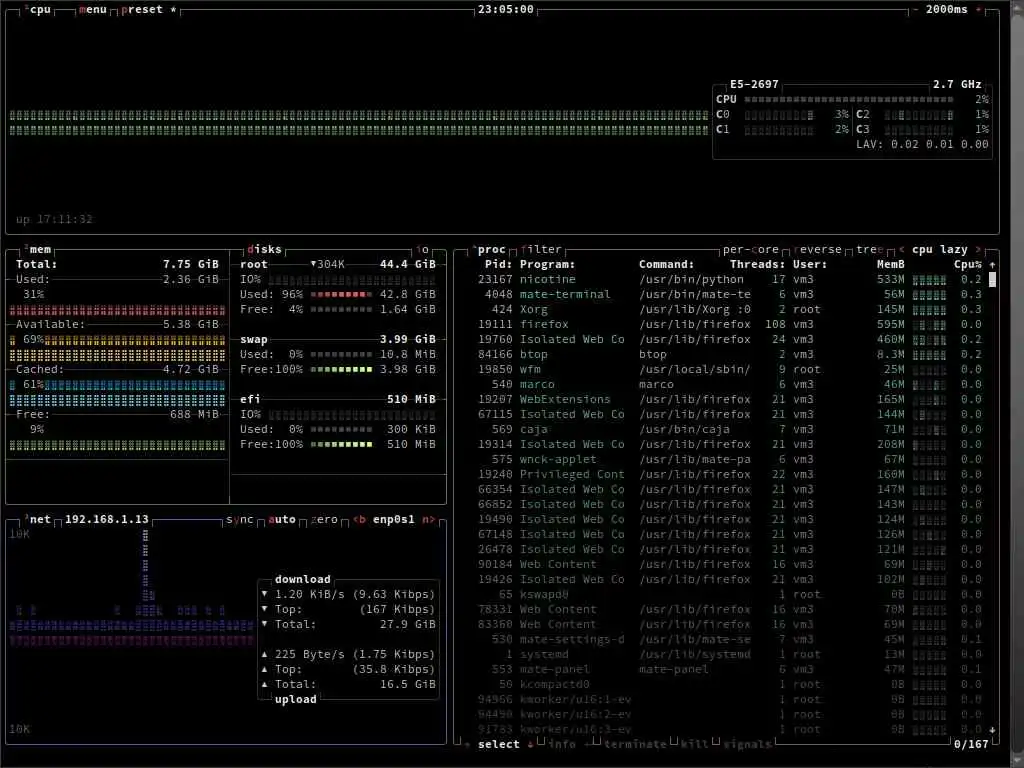Screen dimensions: 1024x768
Task: Click zero to reset network totals
Action: [324, 519]
